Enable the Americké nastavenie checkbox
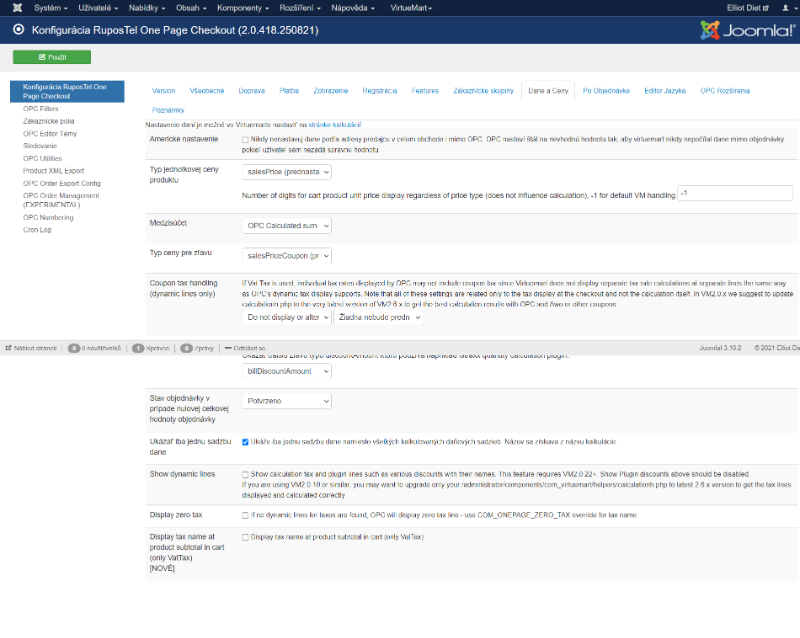 click(245, 139)
